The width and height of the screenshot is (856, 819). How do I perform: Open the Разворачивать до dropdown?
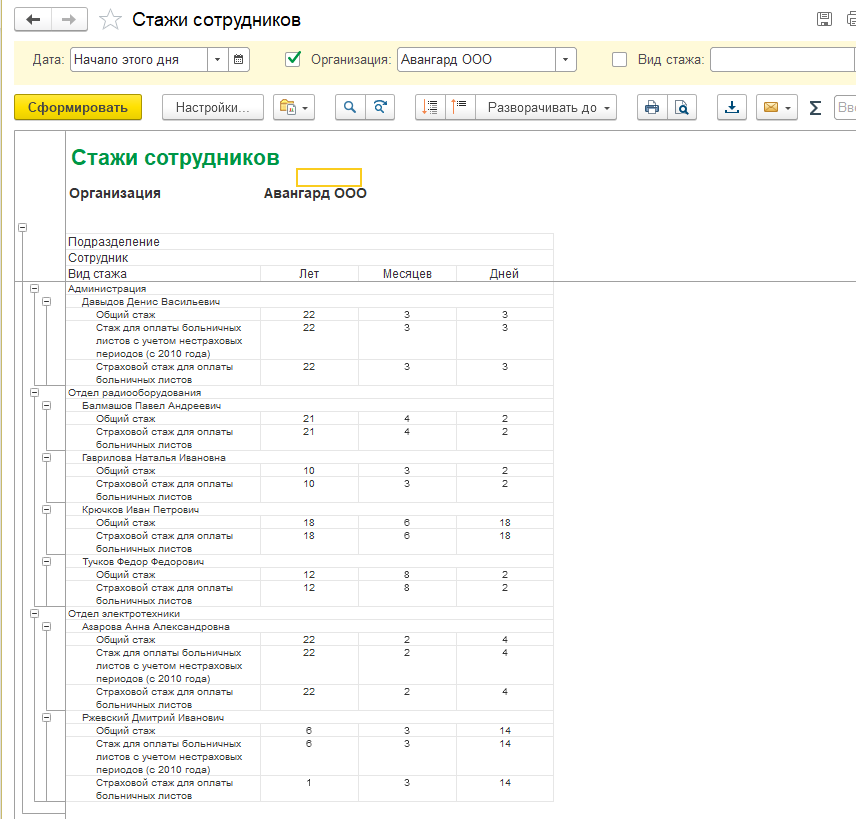tap(545, 108)
